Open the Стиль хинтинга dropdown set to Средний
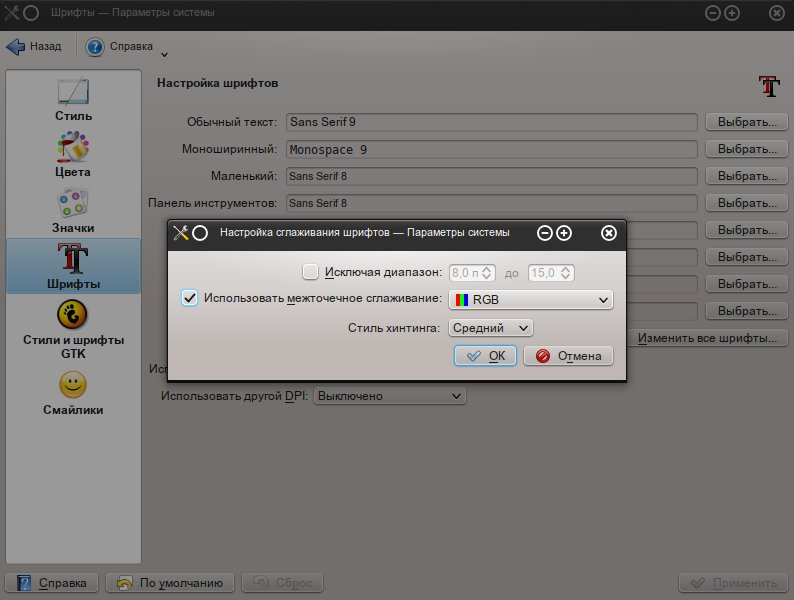Image resolution: width=794 pixels, height=600 pixels. 490,327
